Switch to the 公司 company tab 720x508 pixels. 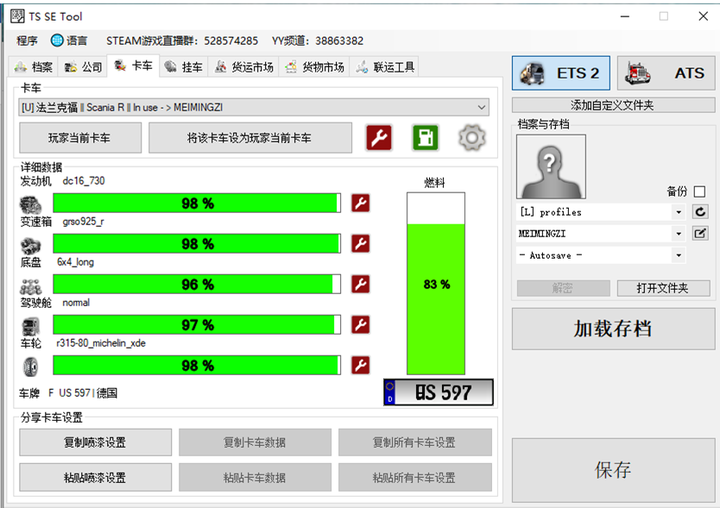coord(83,67)
